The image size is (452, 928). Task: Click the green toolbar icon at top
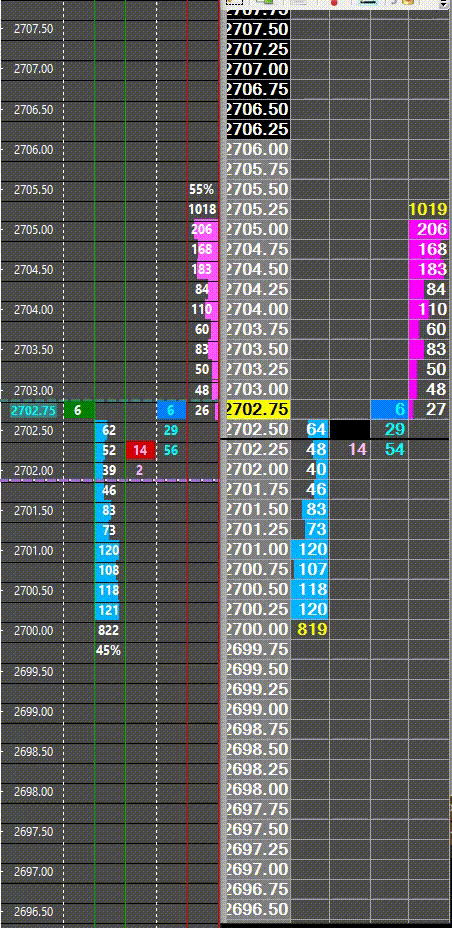pyautogui.click(x=264, y=2)
